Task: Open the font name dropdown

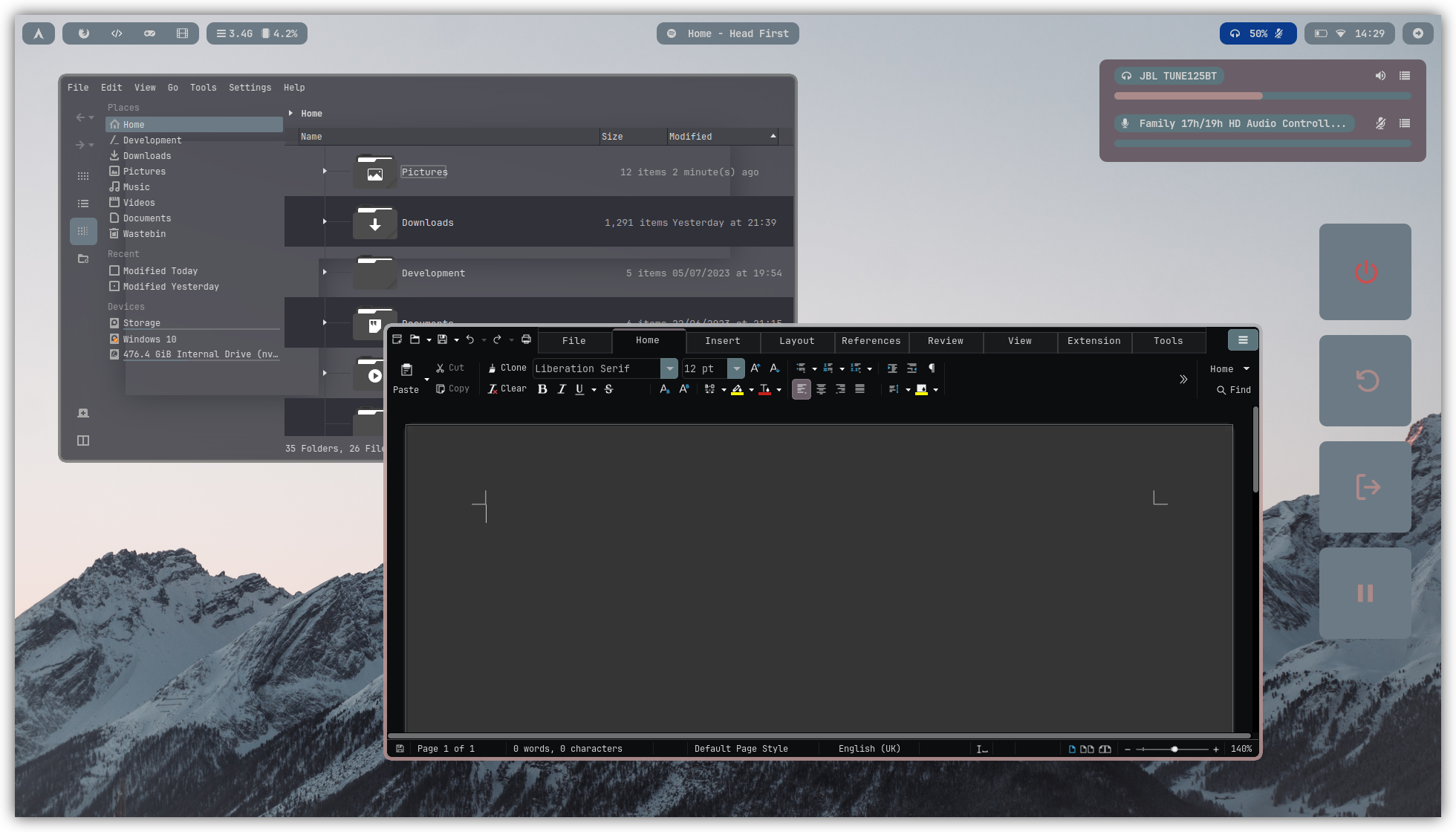Action: point(669,368)
